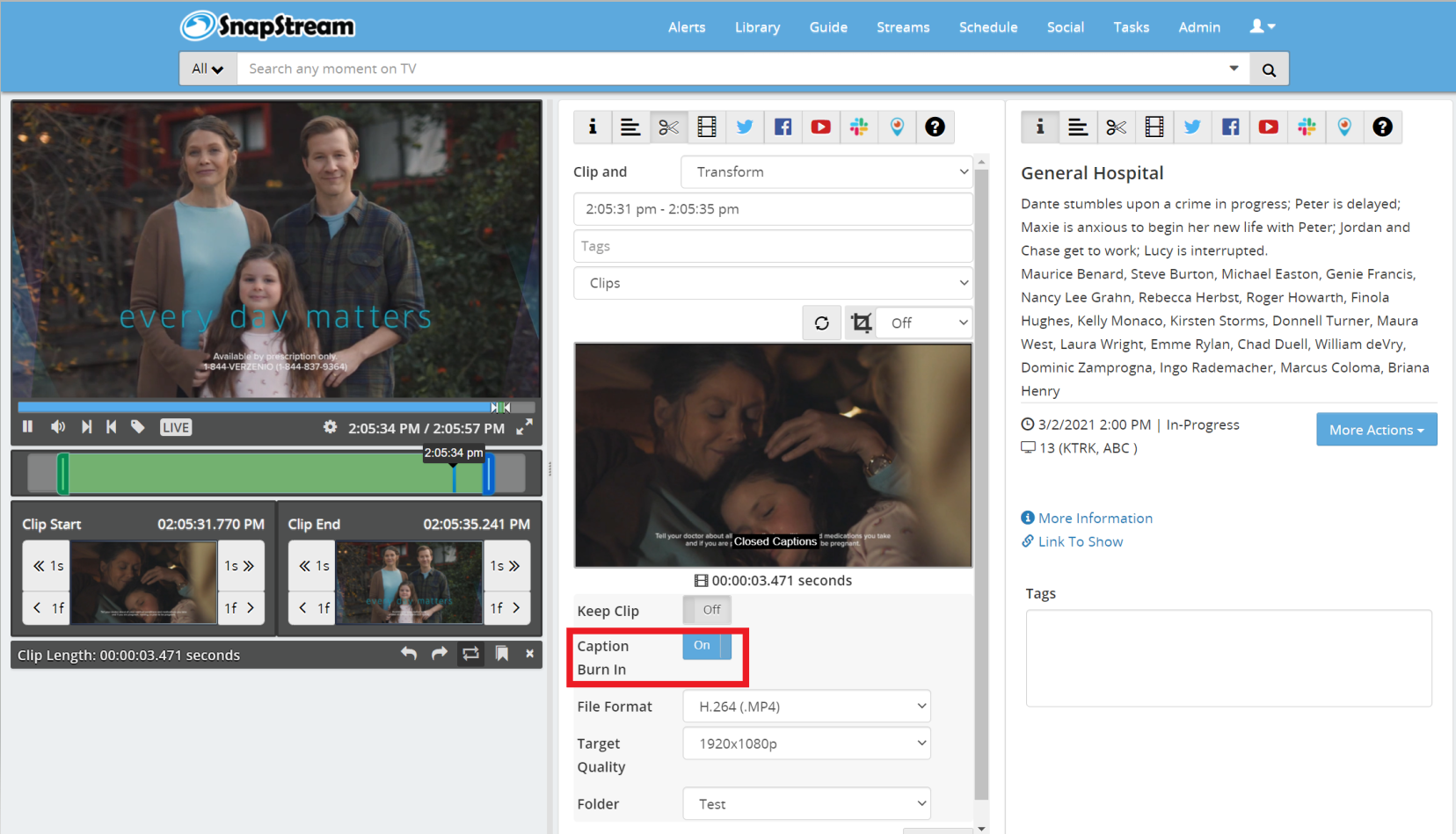The width and height of the screenshot is (1456, 834).
Task: Open the Clip and Transform dropdown
Action: (826, 172)
